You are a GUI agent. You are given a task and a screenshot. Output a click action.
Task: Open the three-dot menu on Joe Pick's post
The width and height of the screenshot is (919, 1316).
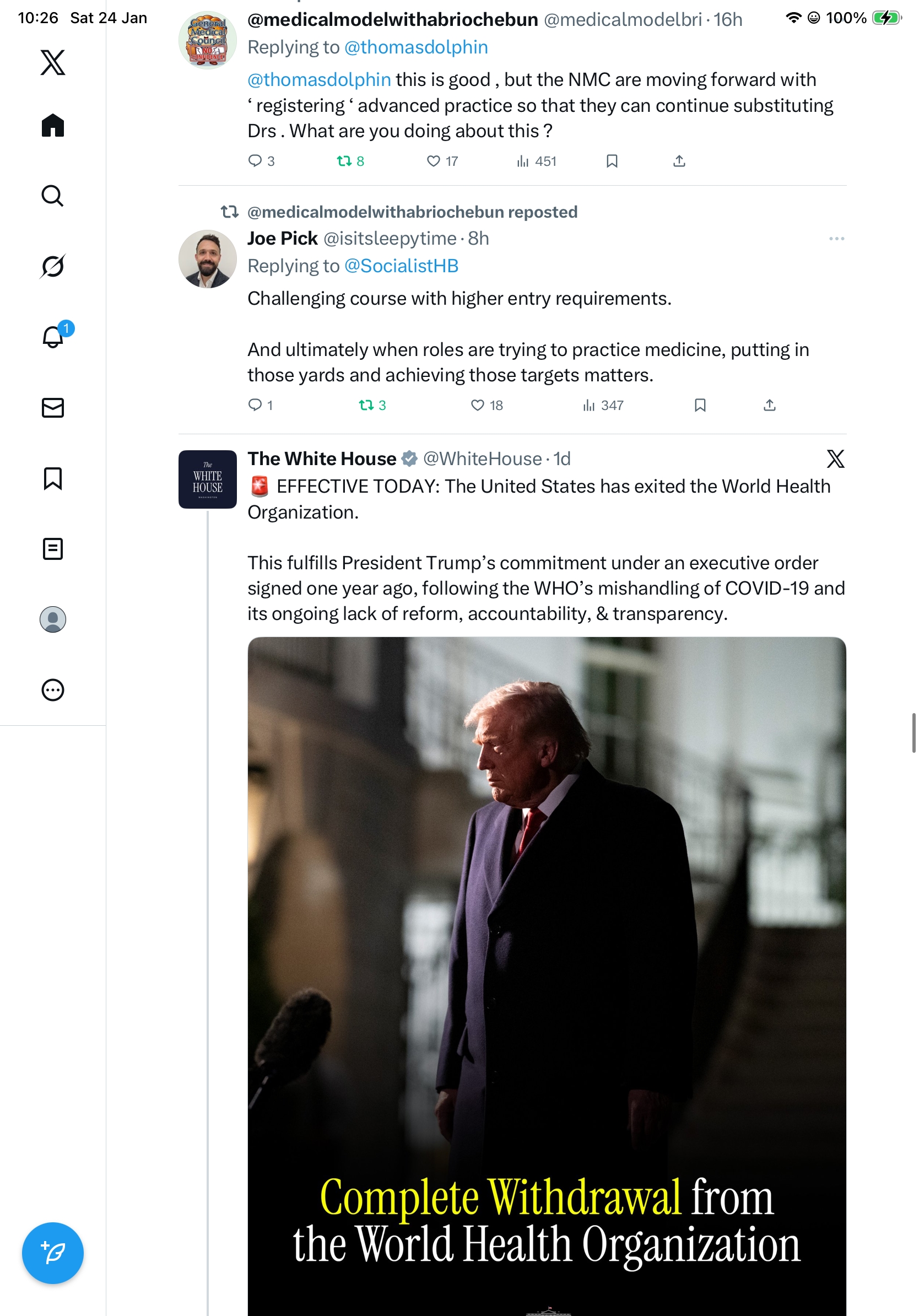pyautogui.click(x=836, y=239)
